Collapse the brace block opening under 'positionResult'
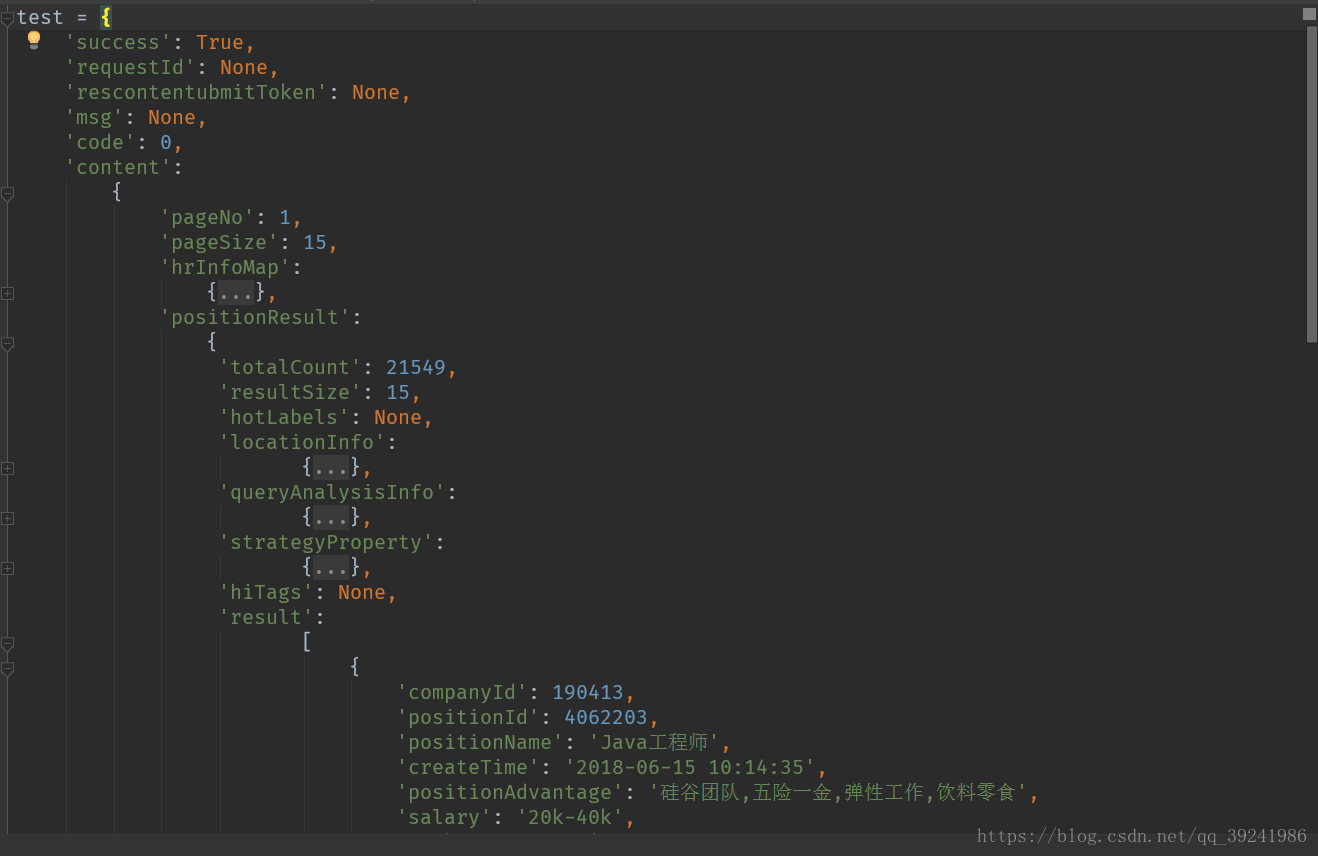The width and height of the screenshot is (1318, 856). point(7,343)
